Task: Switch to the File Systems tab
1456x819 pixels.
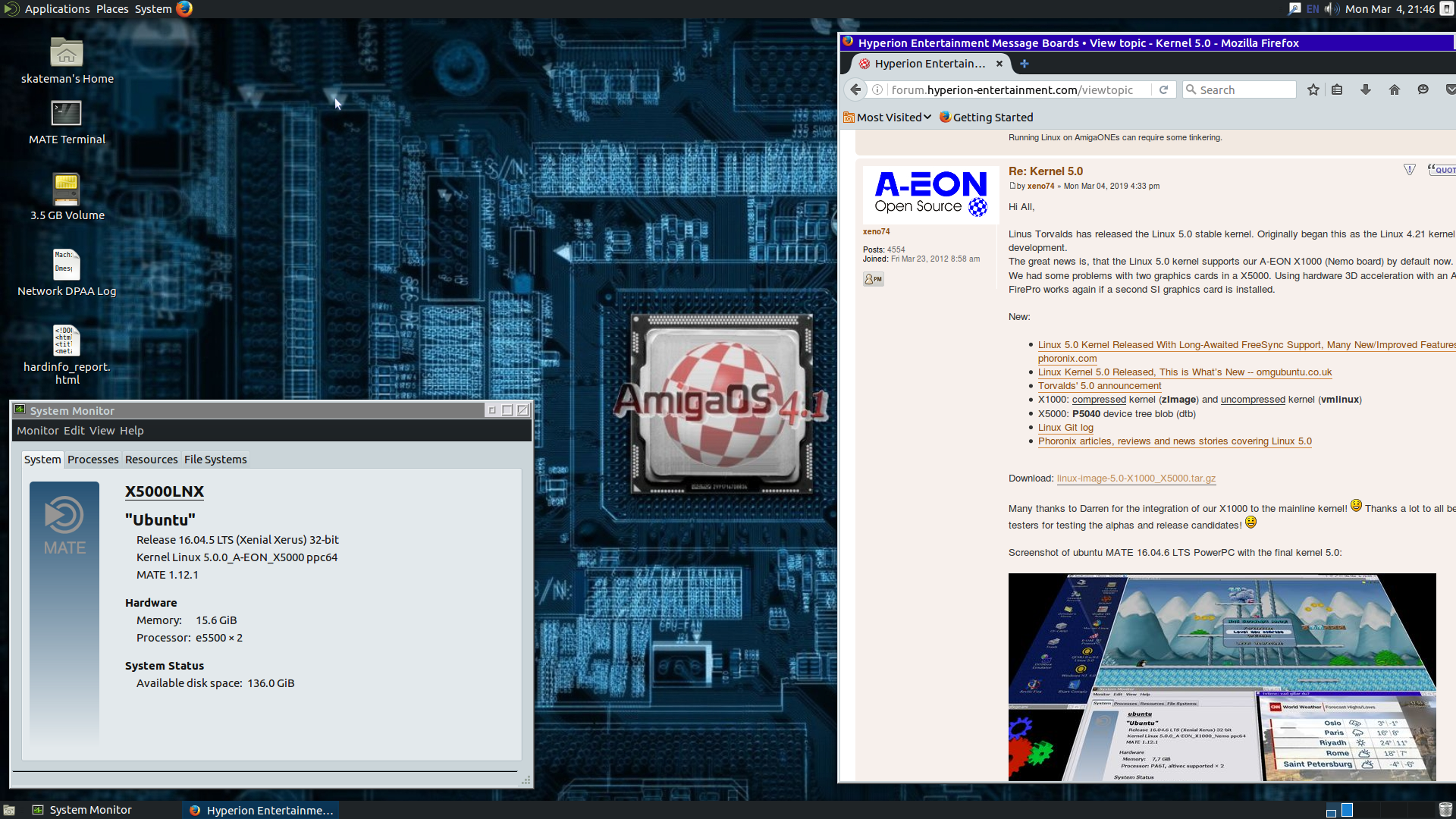Action: click(215, 460)
